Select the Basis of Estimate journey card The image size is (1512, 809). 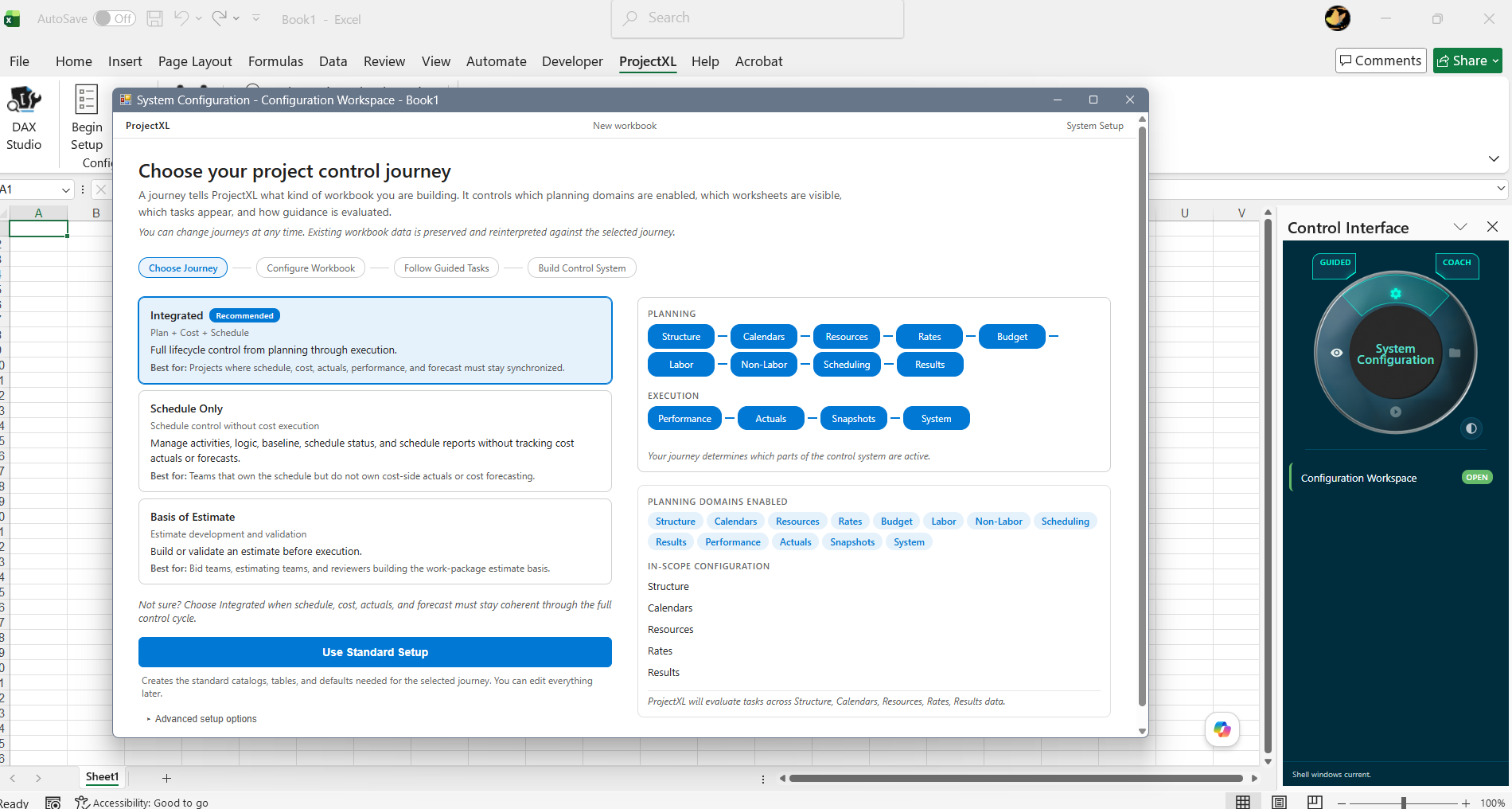tap(375, 541)
